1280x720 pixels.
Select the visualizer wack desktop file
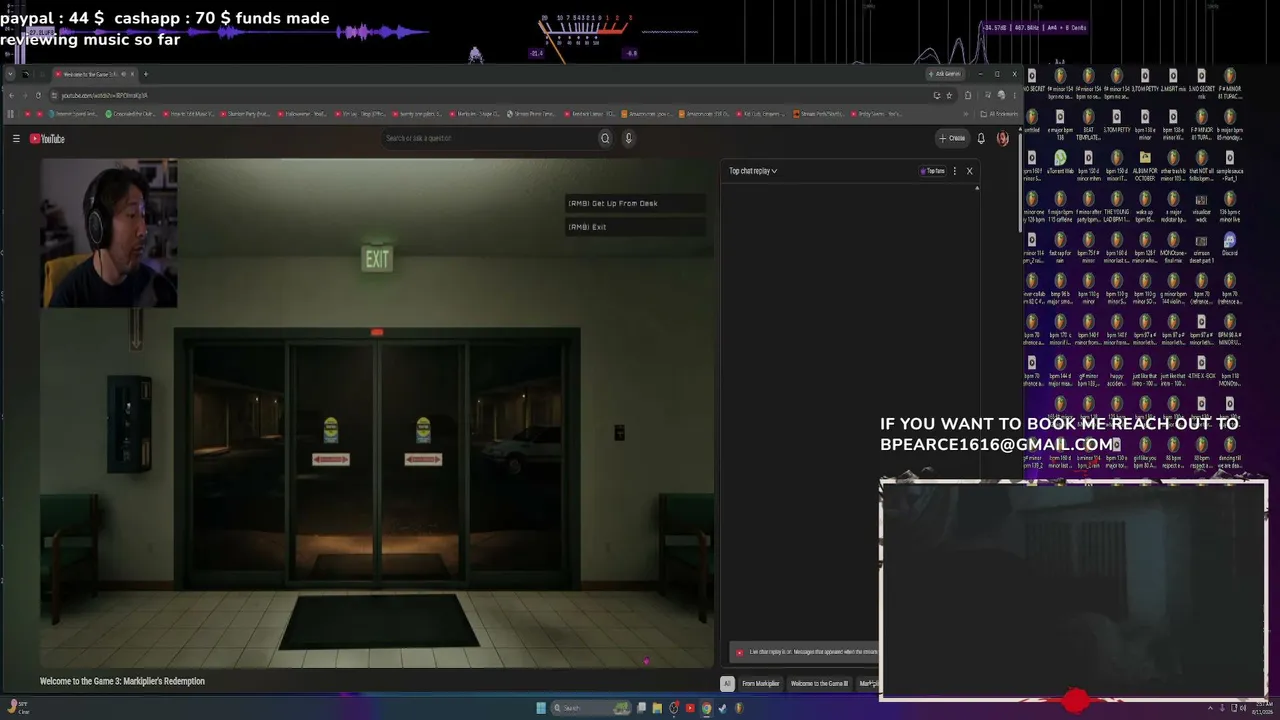[x=1201, y=206]
